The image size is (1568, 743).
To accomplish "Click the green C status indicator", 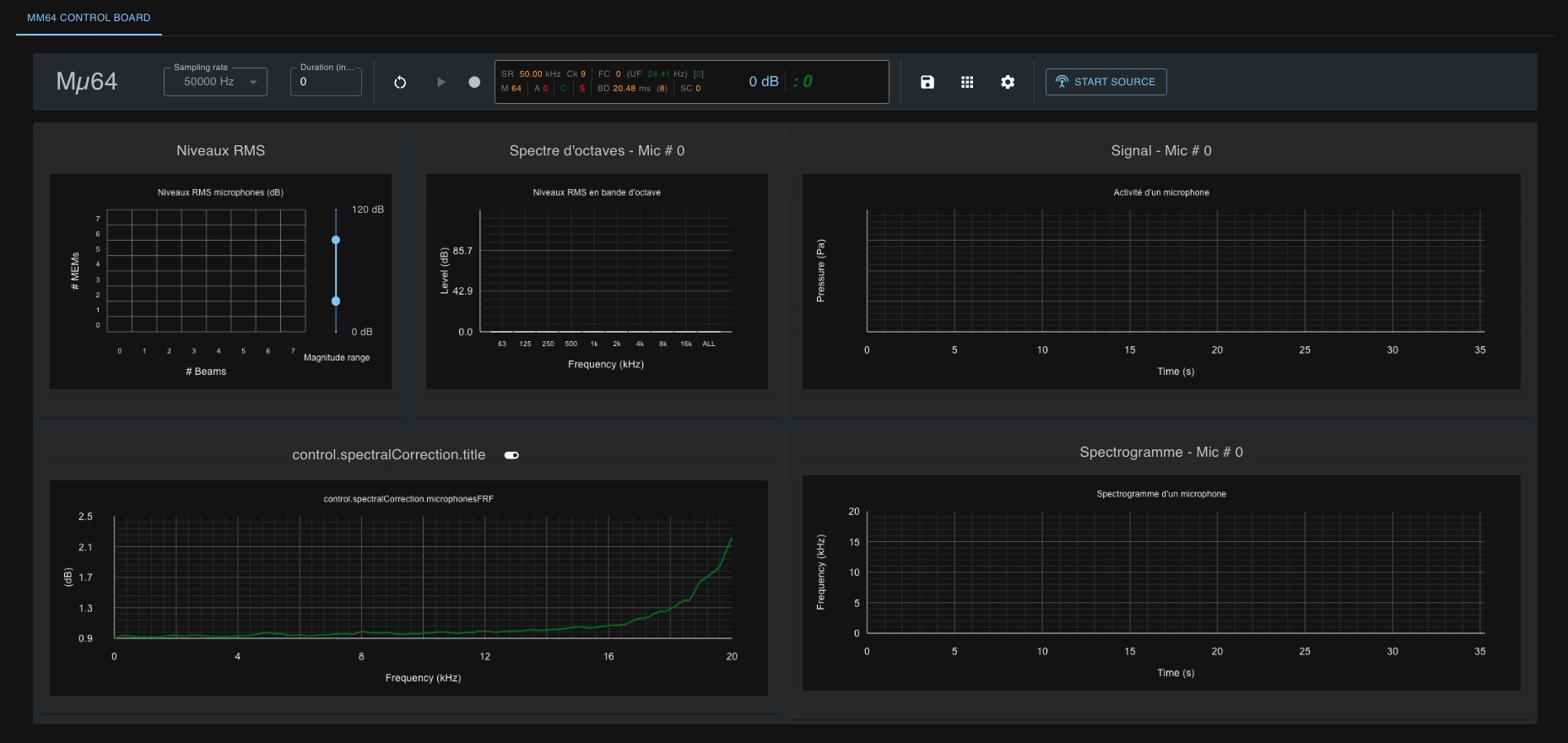I will 563,89.
